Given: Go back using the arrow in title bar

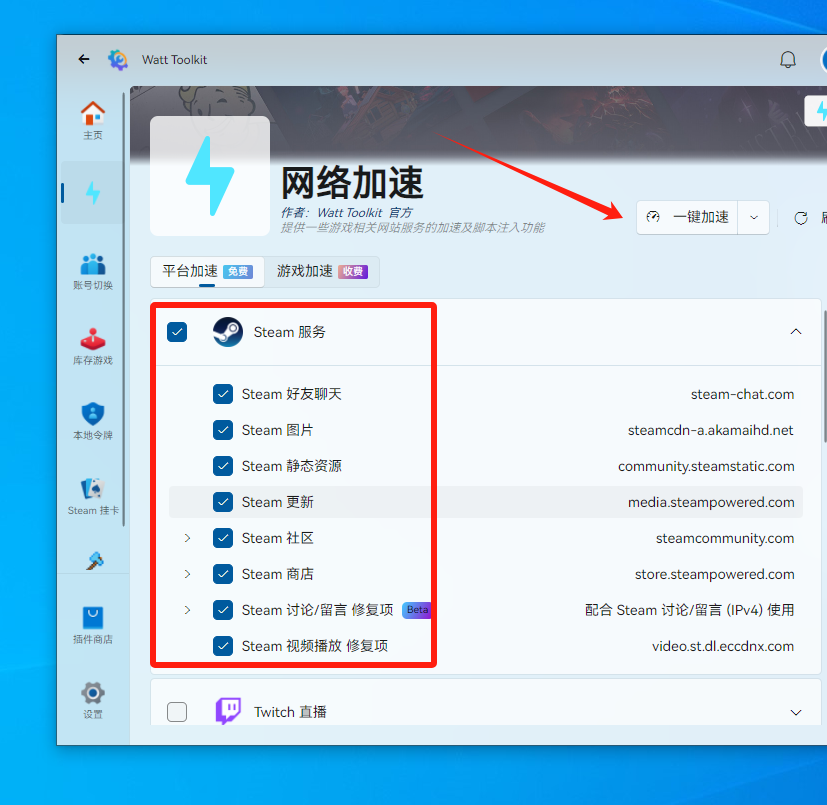Looking at the screenshot, I should click(83, 59).
